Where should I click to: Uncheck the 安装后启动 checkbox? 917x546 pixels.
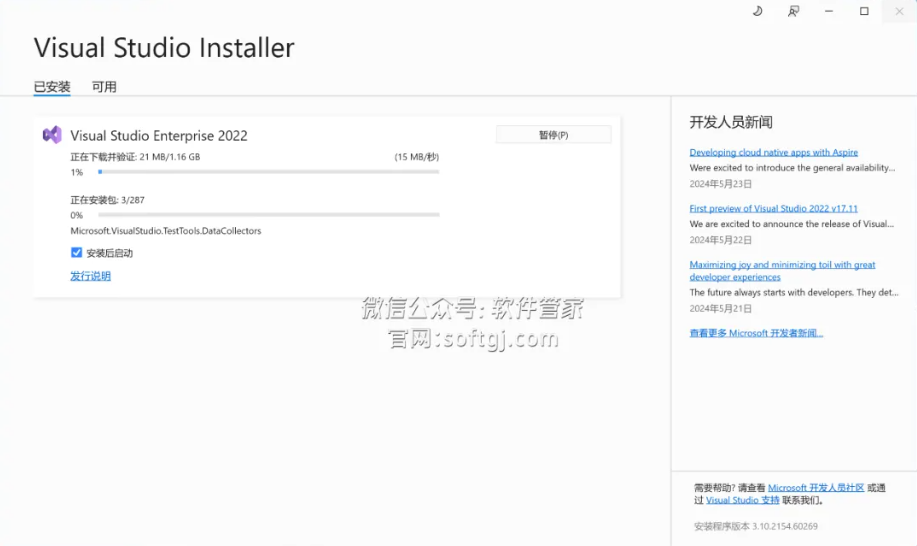pyautogui.click(x=77, y=253)
